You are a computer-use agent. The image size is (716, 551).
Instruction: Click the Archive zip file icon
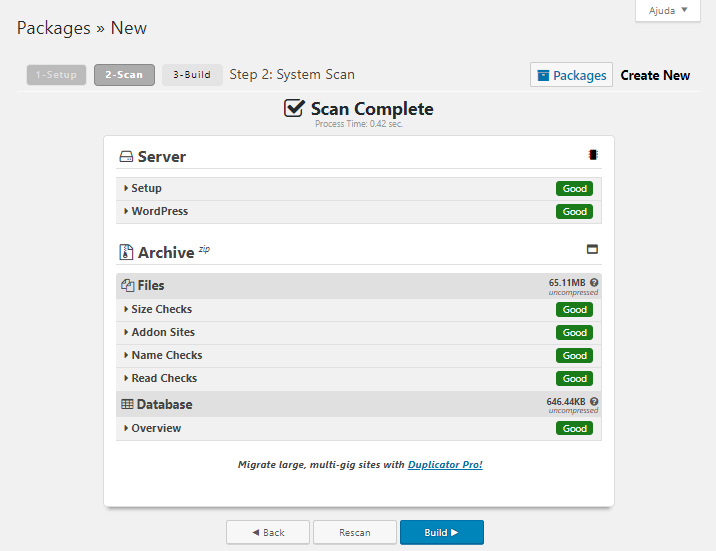pos(126,252)
